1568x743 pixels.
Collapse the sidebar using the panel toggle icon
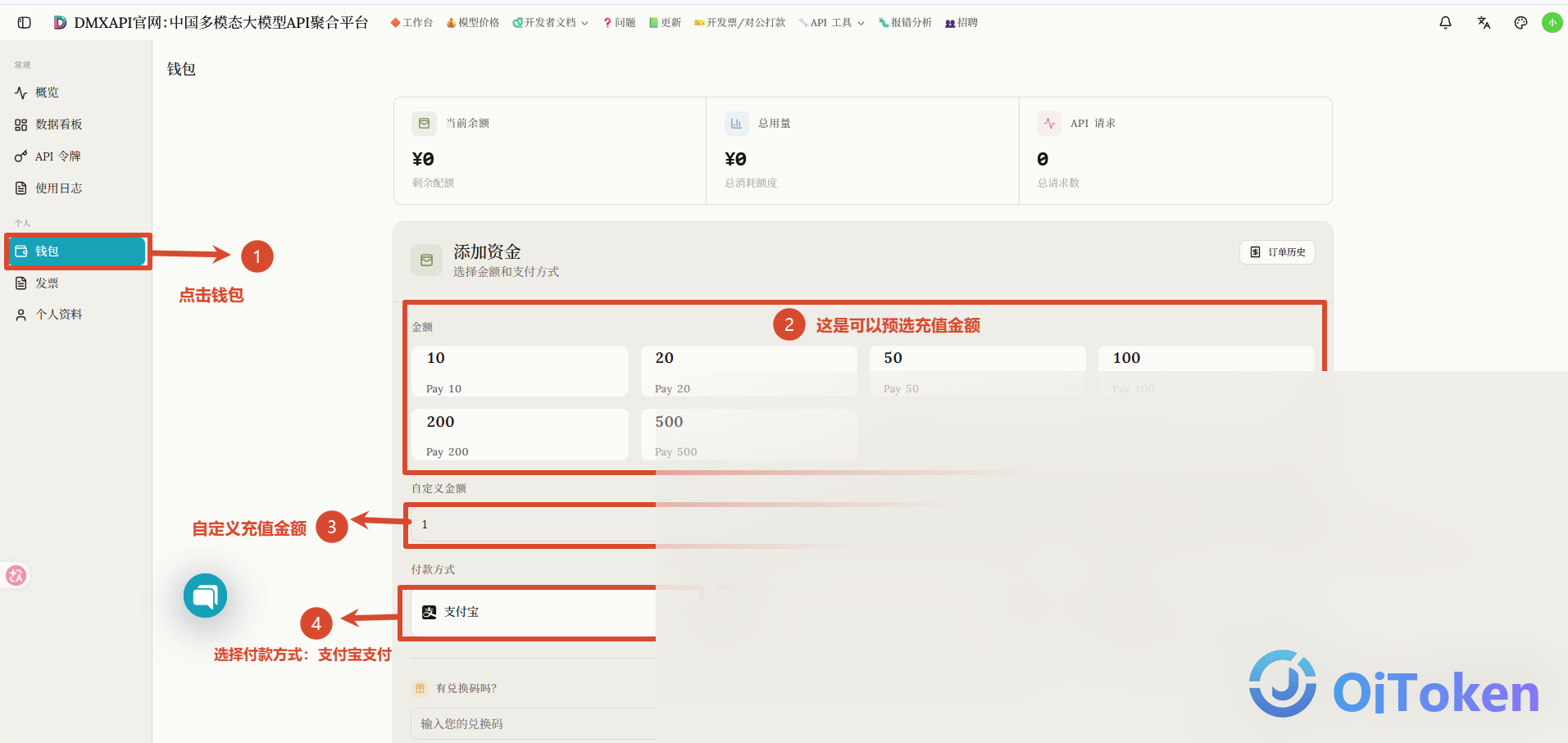pyautogui.click(x=25, y=23)
